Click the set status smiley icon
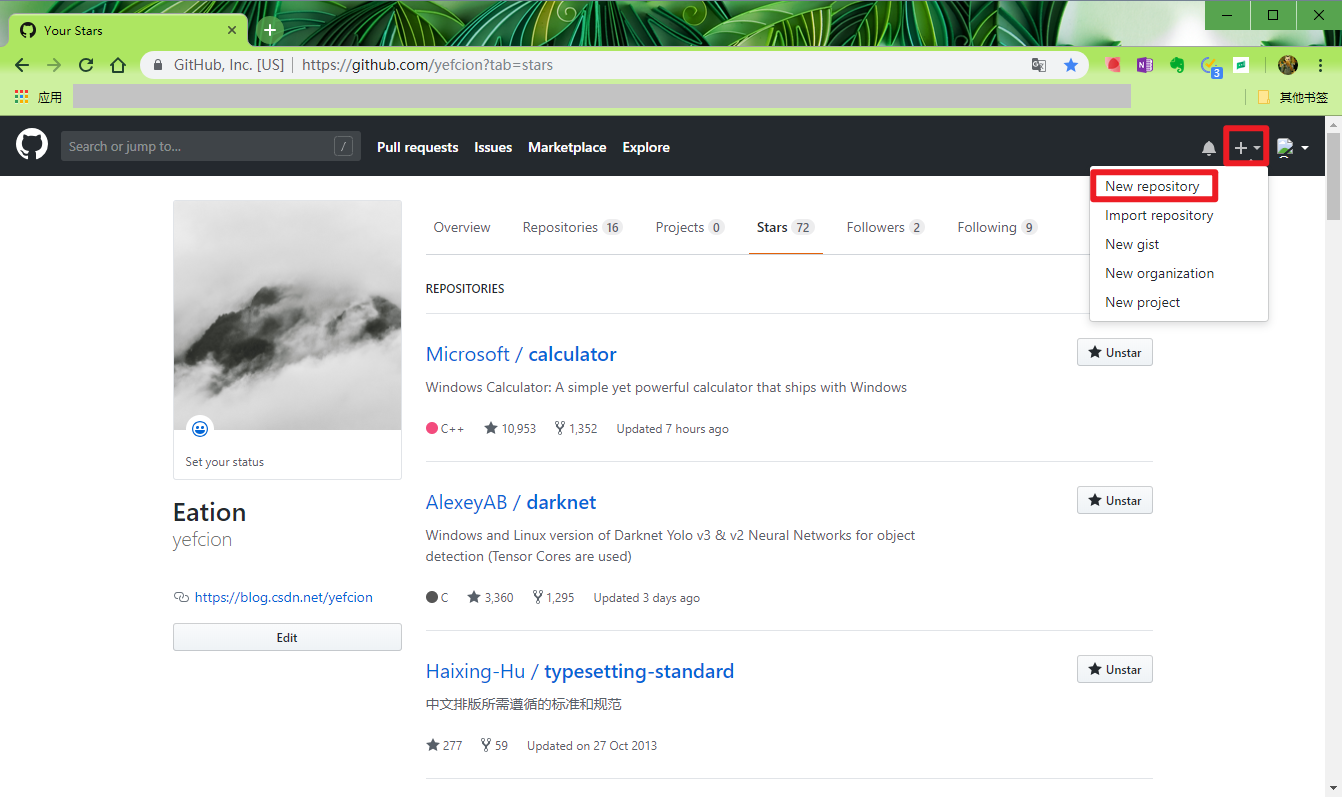 point(200,428)
